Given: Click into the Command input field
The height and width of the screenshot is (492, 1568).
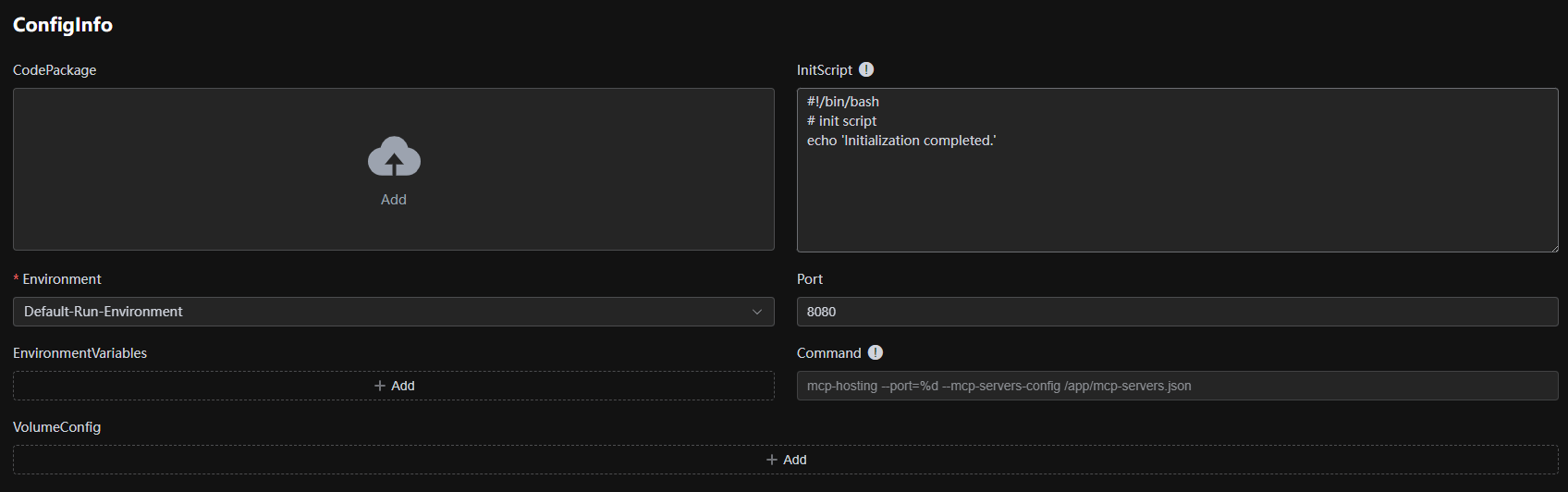Looking at the screenshot, I should (x=1176, y=386).
